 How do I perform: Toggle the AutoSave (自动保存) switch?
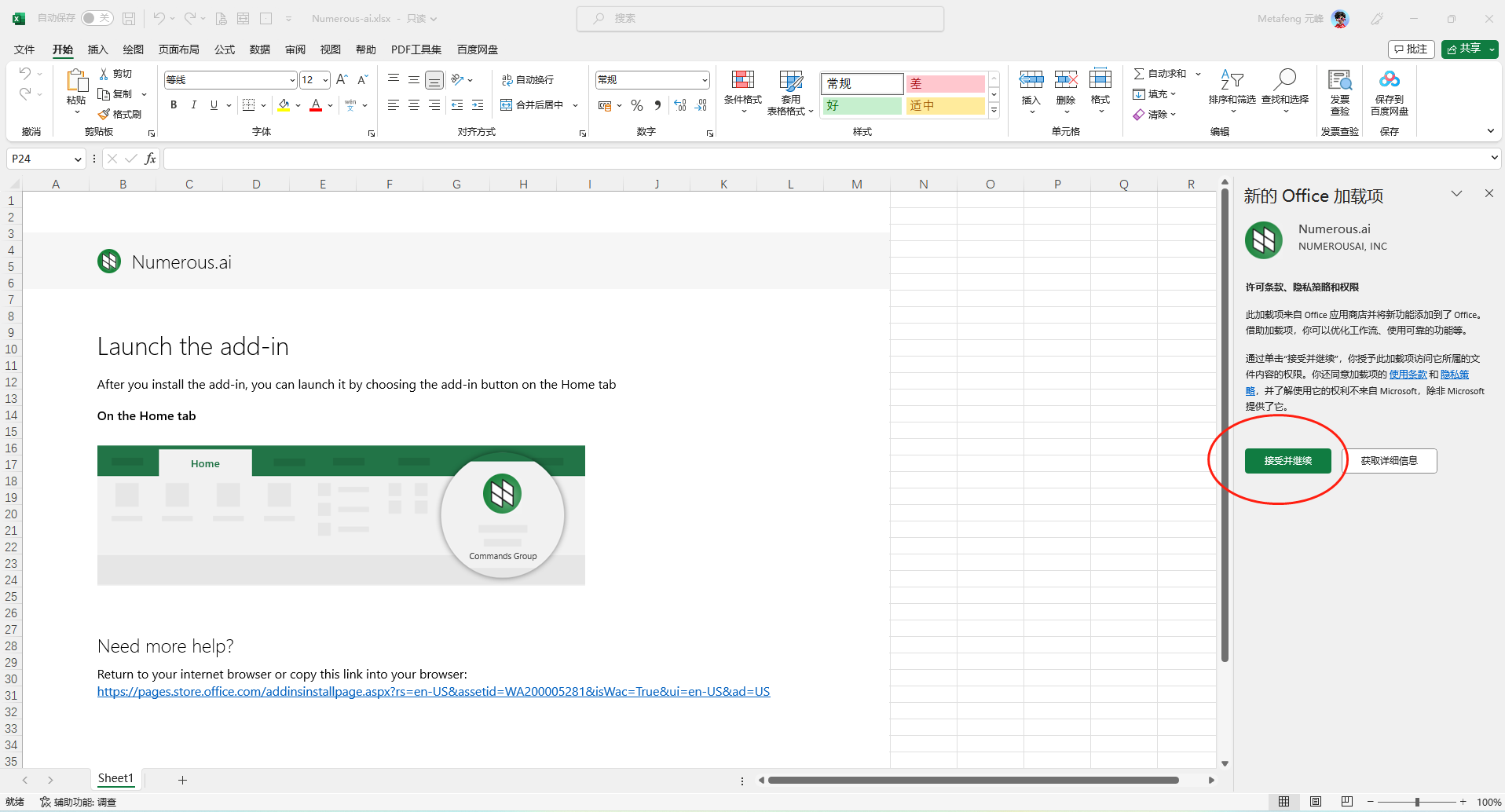coord(97,18)
